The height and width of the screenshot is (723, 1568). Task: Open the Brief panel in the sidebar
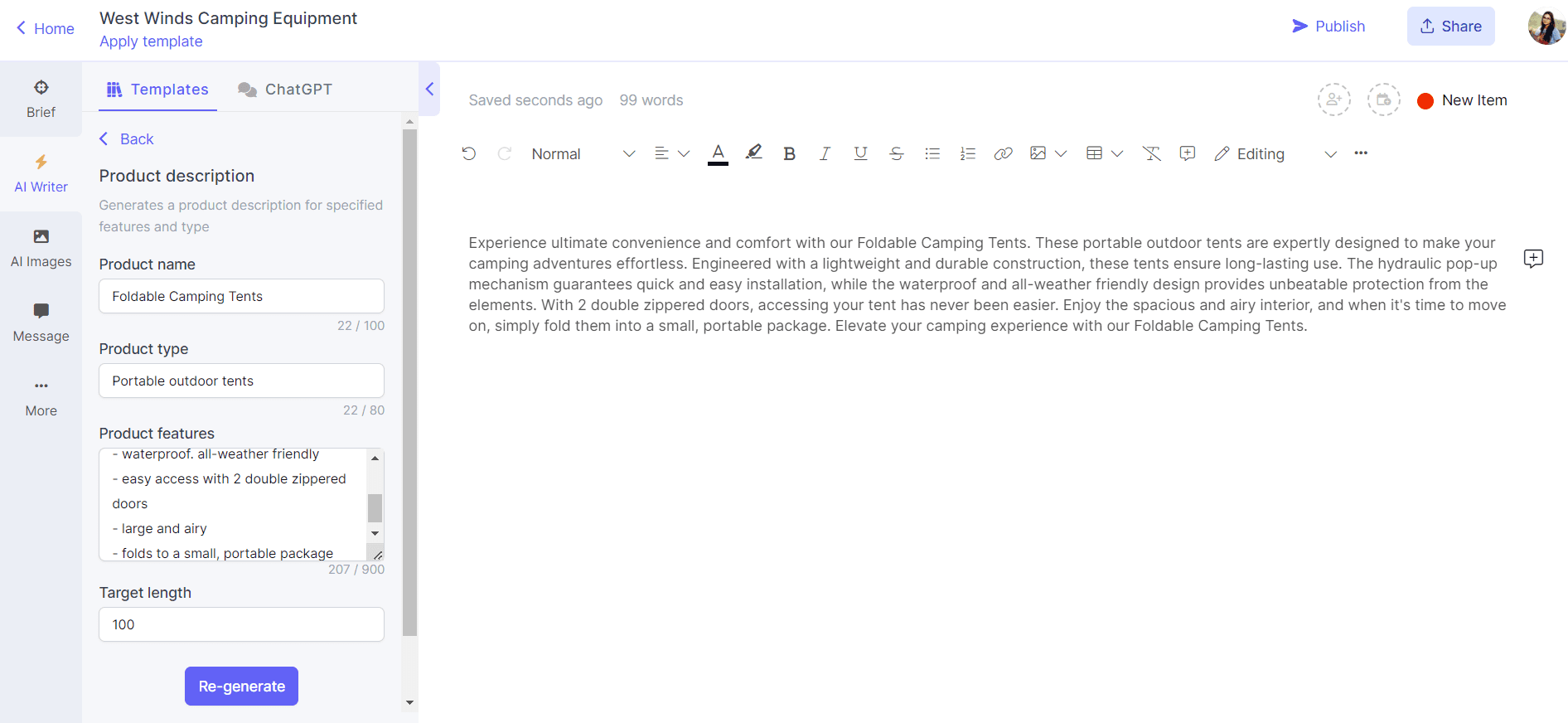point(41,99)
